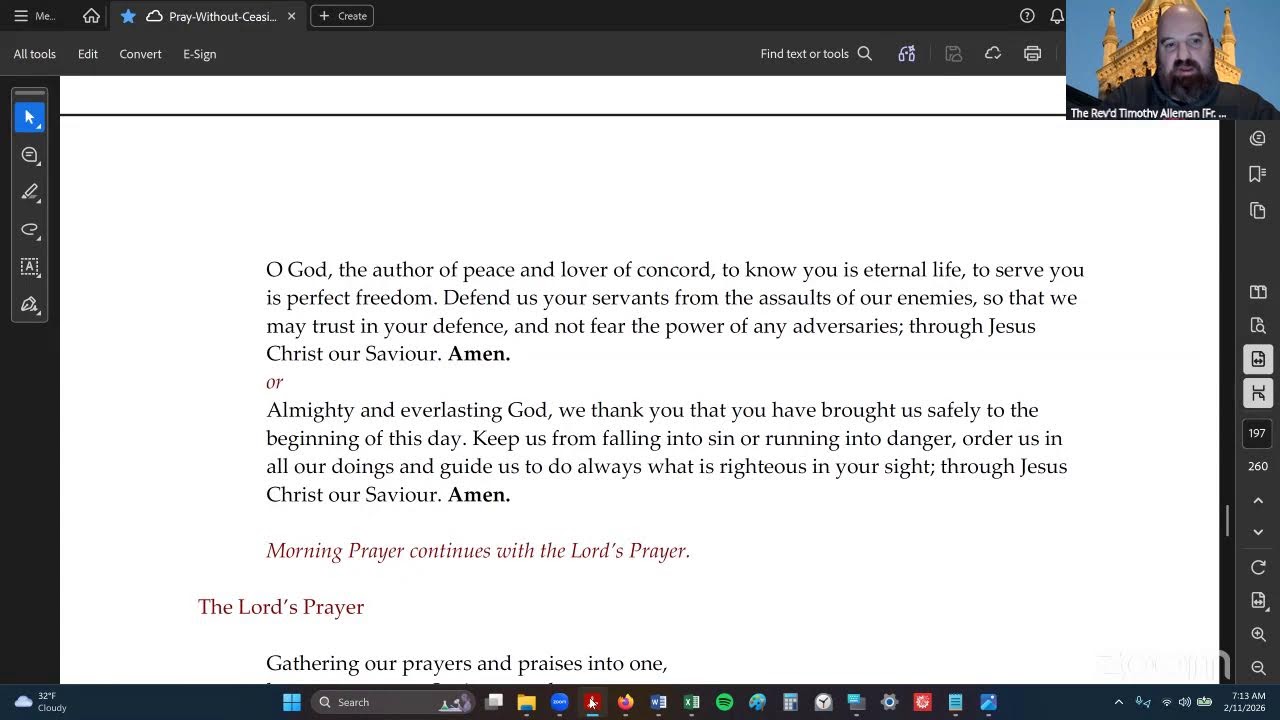Click the Zoom participant video thumbnail
This screenshot has height=720, width=1280.
(1173, 60)
